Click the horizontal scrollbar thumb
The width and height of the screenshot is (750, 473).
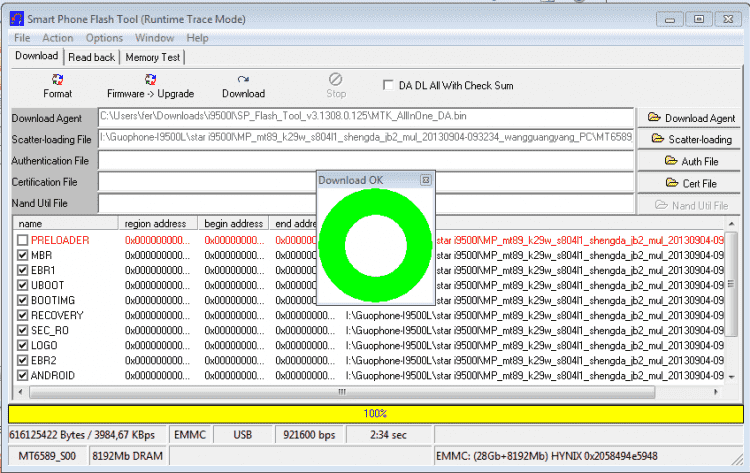(342, 392)
